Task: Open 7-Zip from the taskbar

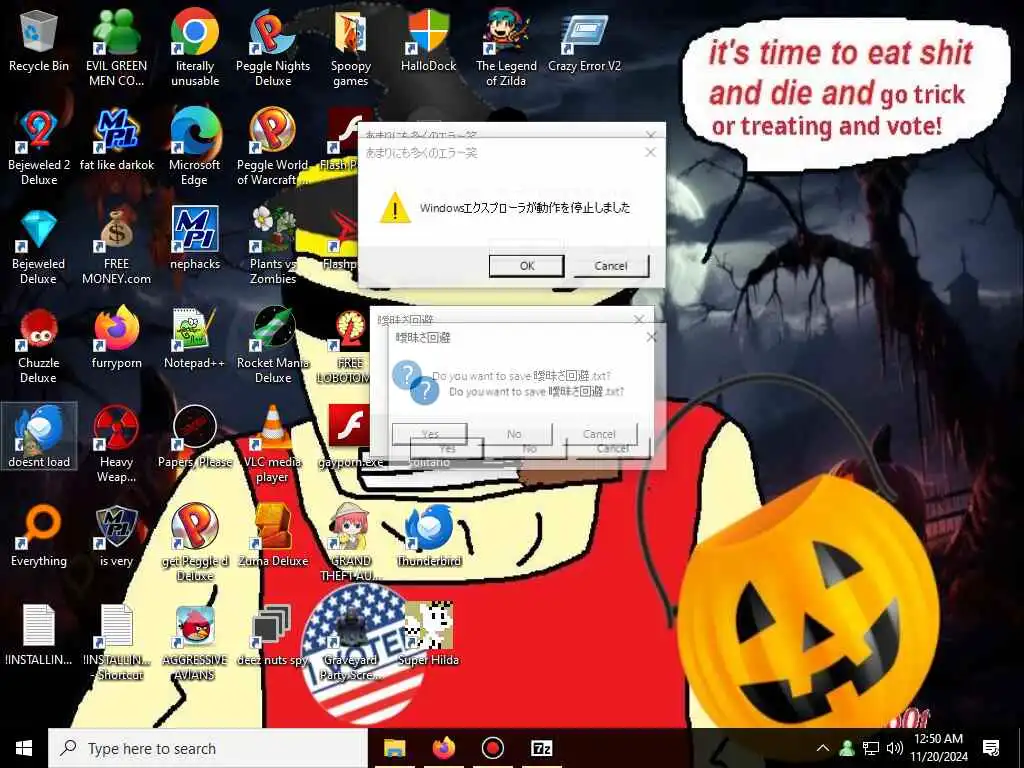Action: pos(542,748)
